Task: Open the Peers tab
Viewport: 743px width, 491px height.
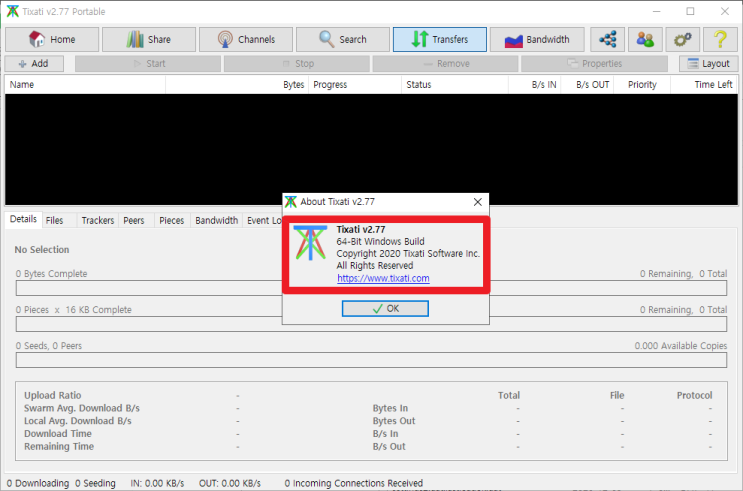Action: [x=133, y=220]
